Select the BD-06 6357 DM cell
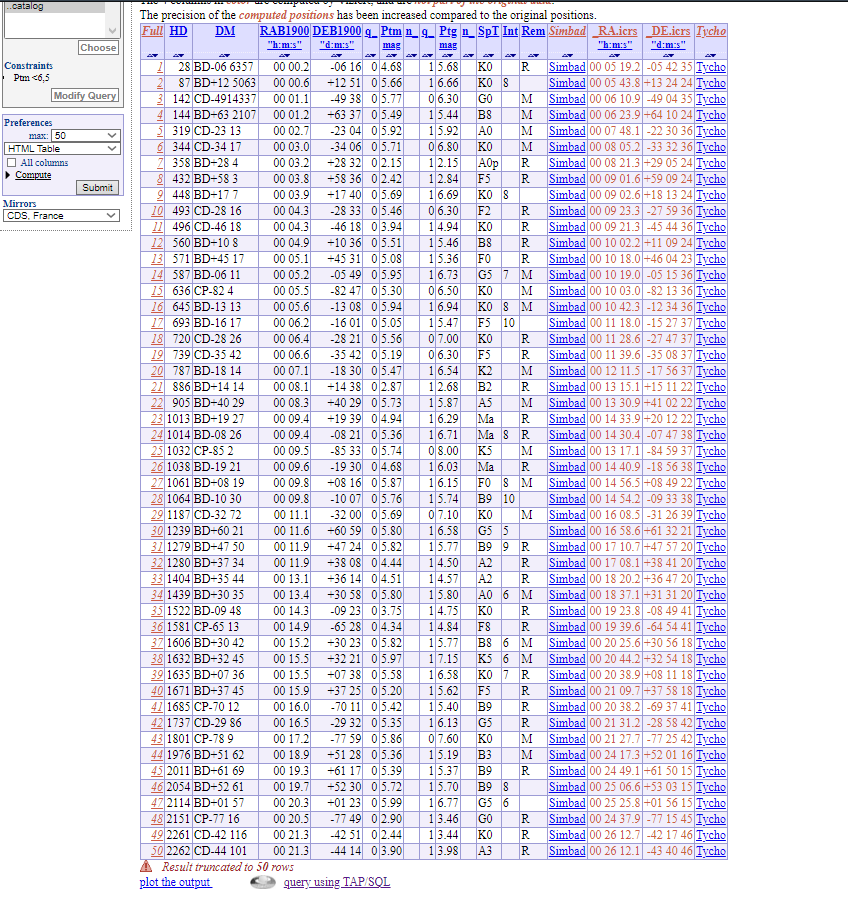 (224, 67)
